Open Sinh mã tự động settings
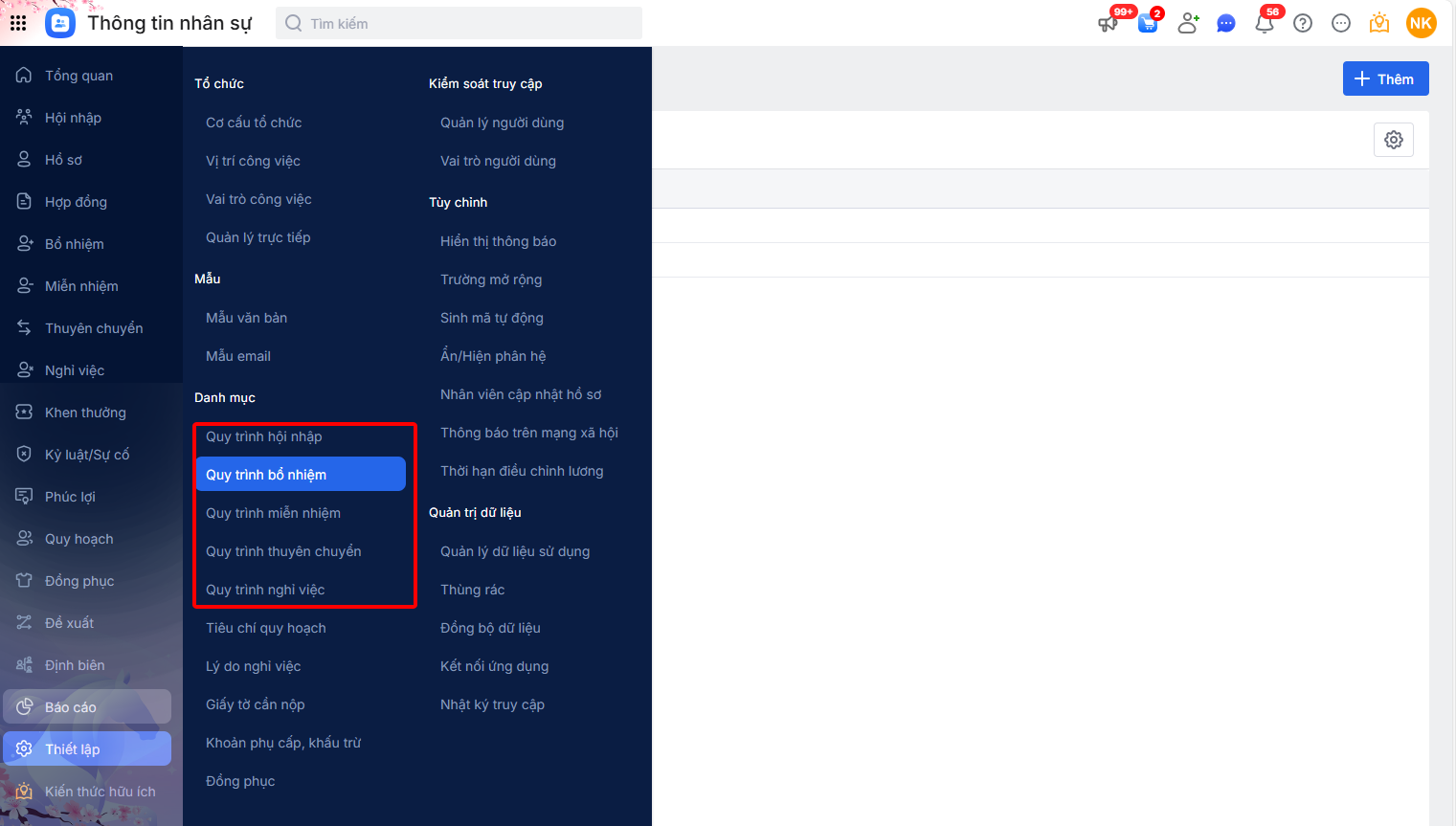This screenshot has width=1456, height=826. click(x=492, y=318)
